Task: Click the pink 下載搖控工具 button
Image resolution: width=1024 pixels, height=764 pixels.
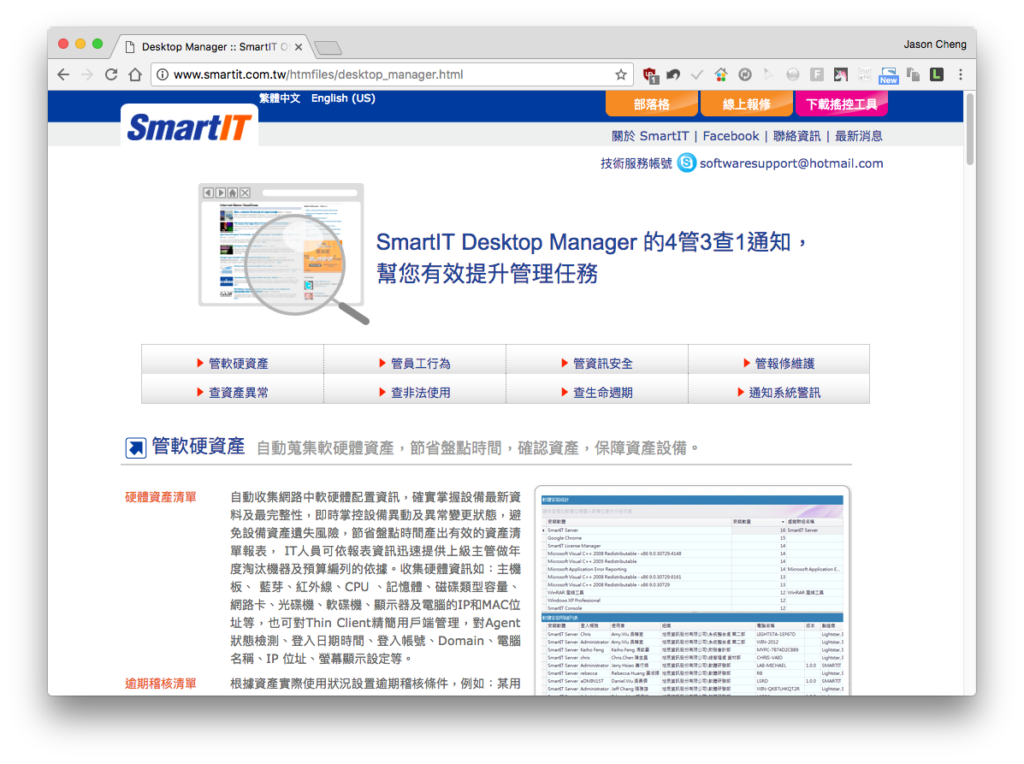Action: click(841, 104)
